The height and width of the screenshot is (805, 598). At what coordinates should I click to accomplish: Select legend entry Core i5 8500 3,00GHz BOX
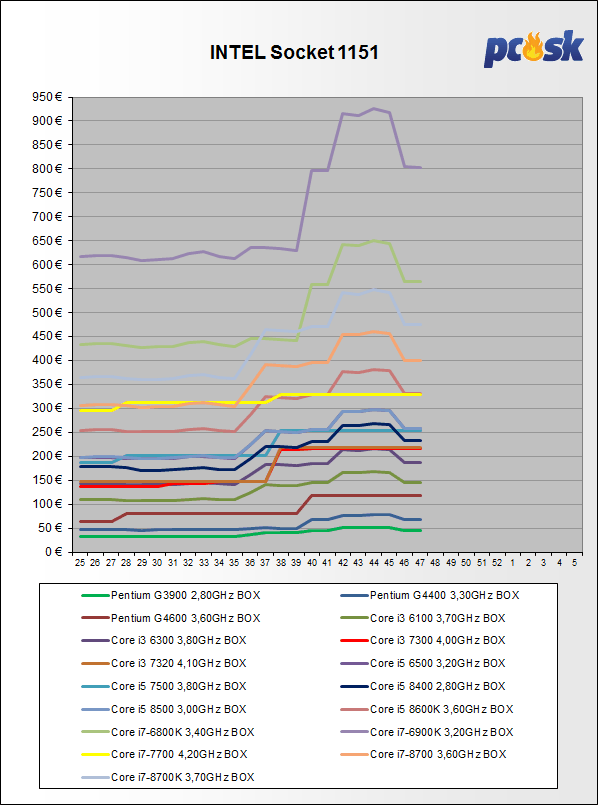[164, 709]
